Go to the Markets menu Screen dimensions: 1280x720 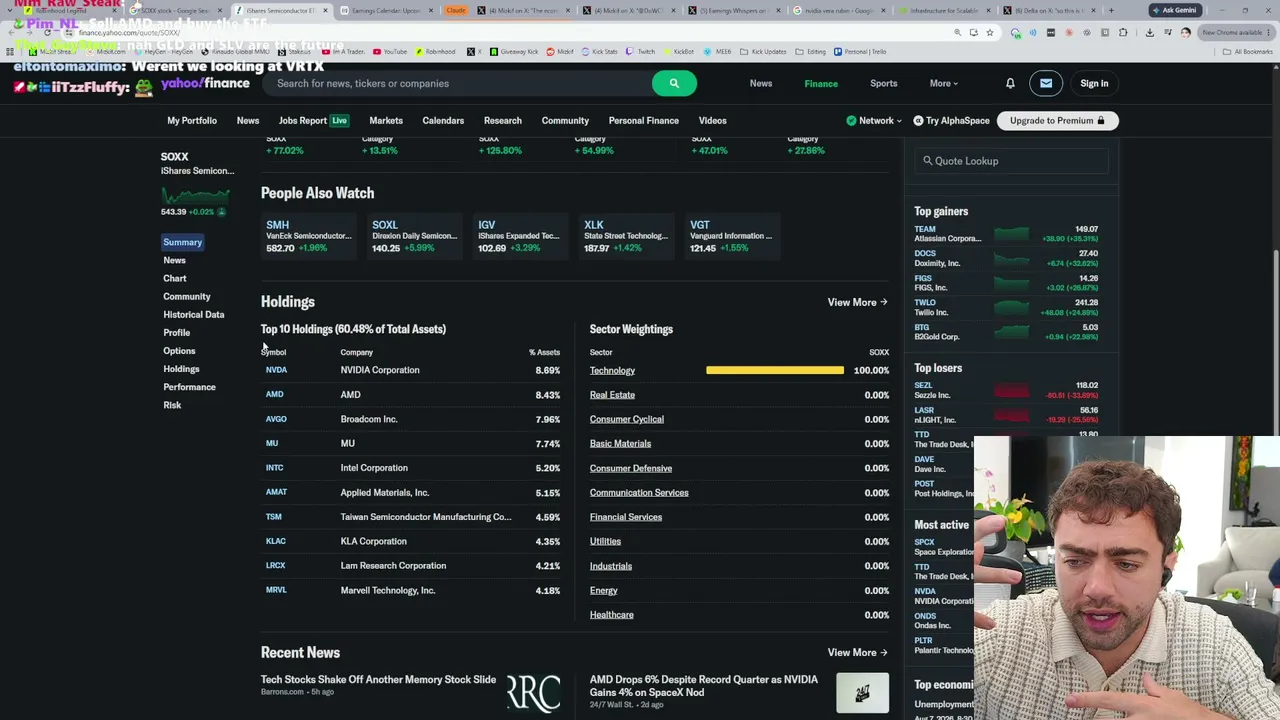(386, 121)
